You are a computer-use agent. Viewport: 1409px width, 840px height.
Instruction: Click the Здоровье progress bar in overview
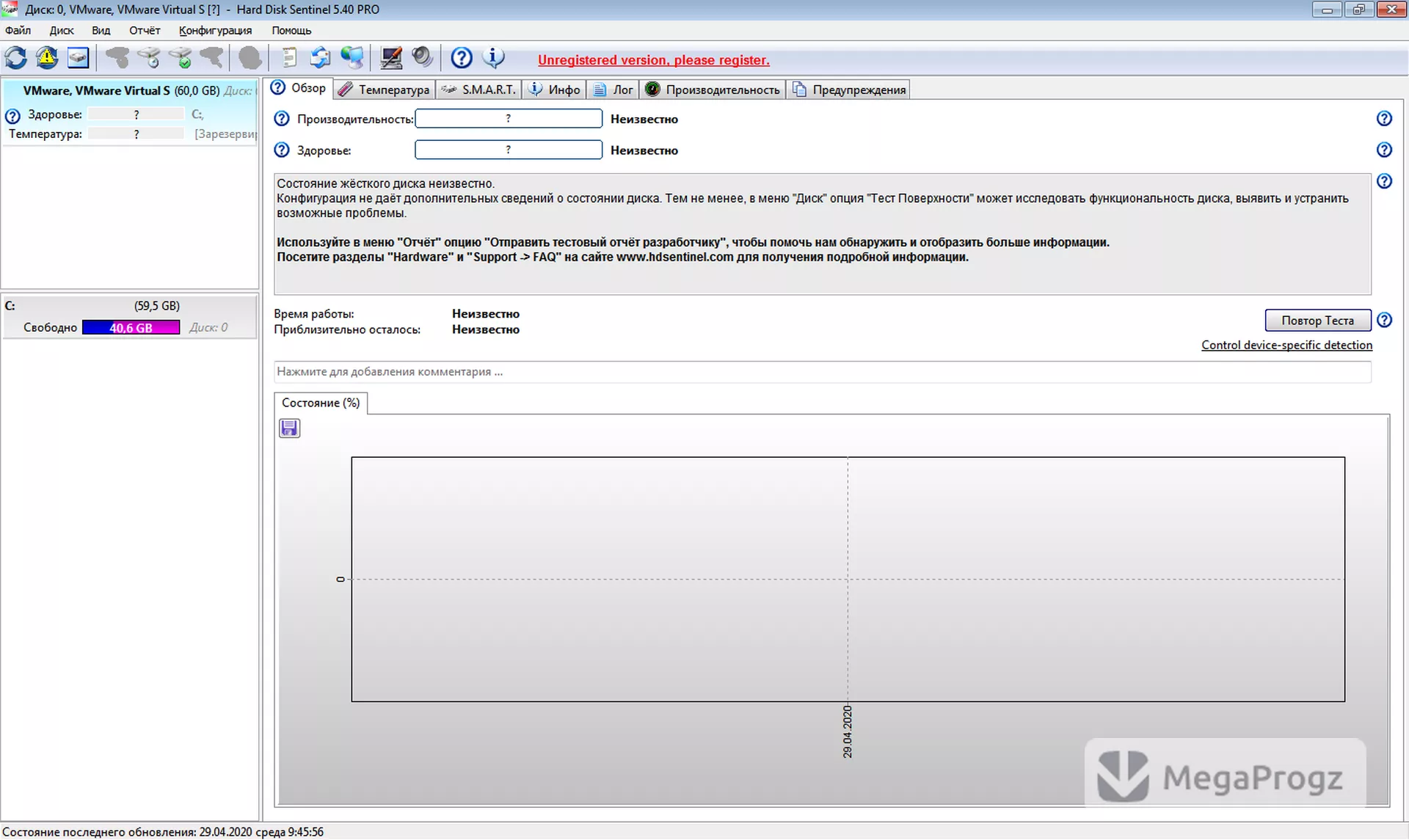click(509, 150)
